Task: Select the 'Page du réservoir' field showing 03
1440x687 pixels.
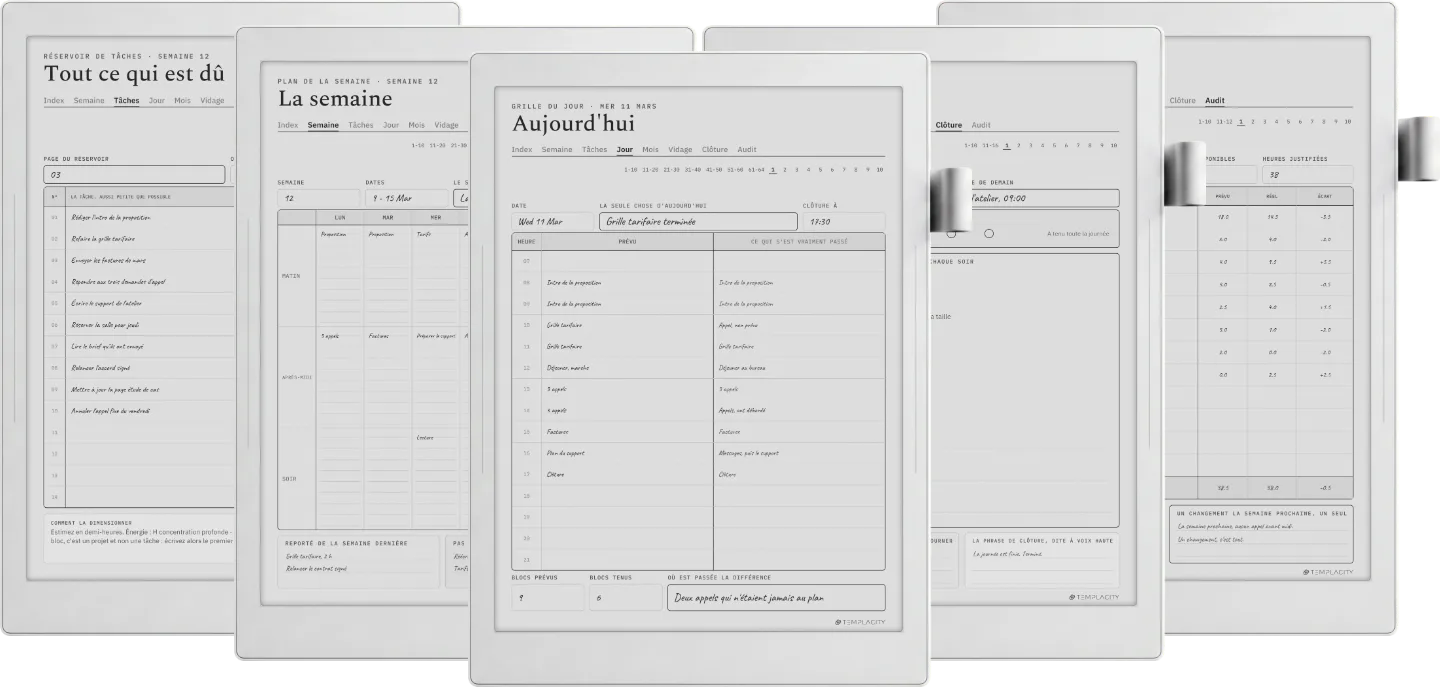Action: [134, 175]
